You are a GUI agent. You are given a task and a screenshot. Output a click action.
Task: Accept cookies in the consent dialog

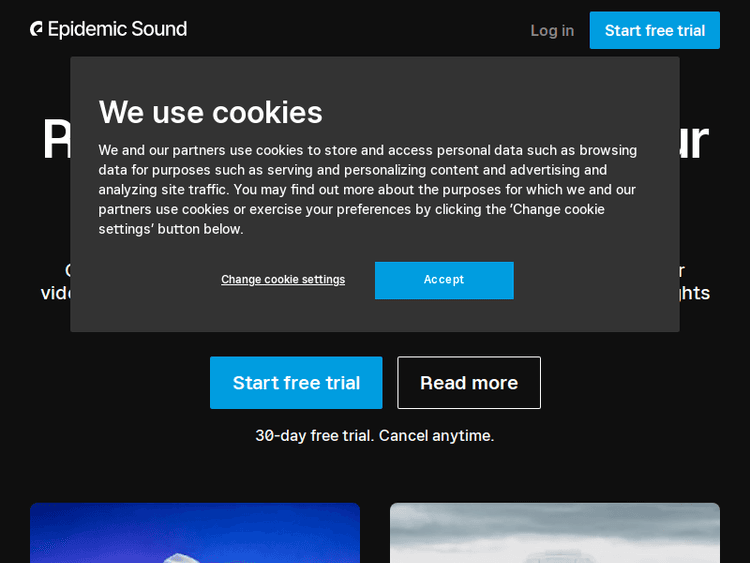click(x=444, y=280)
